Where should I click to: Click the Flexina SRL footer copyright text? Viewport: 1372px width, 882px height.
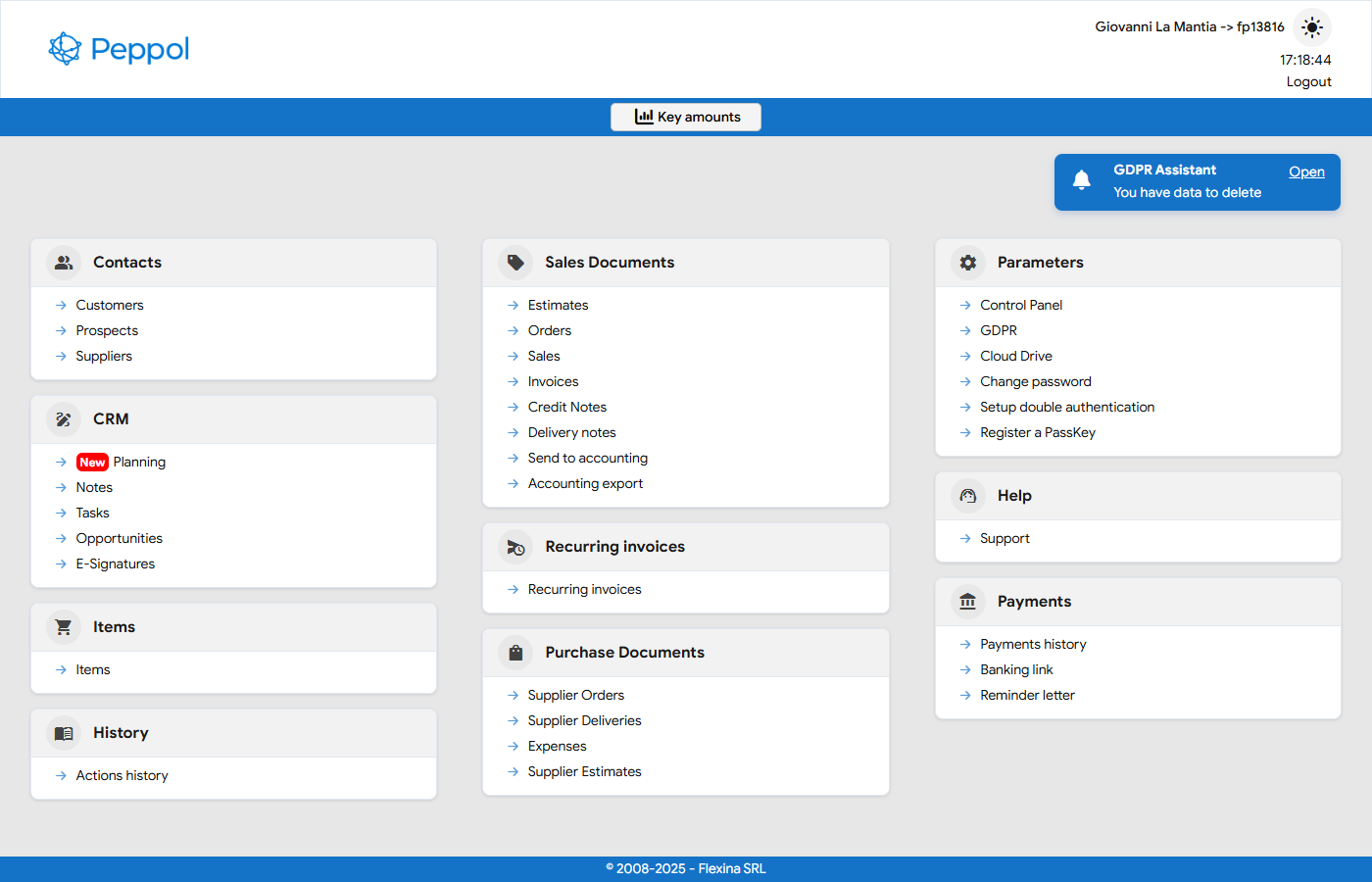(x=686, y=868)
